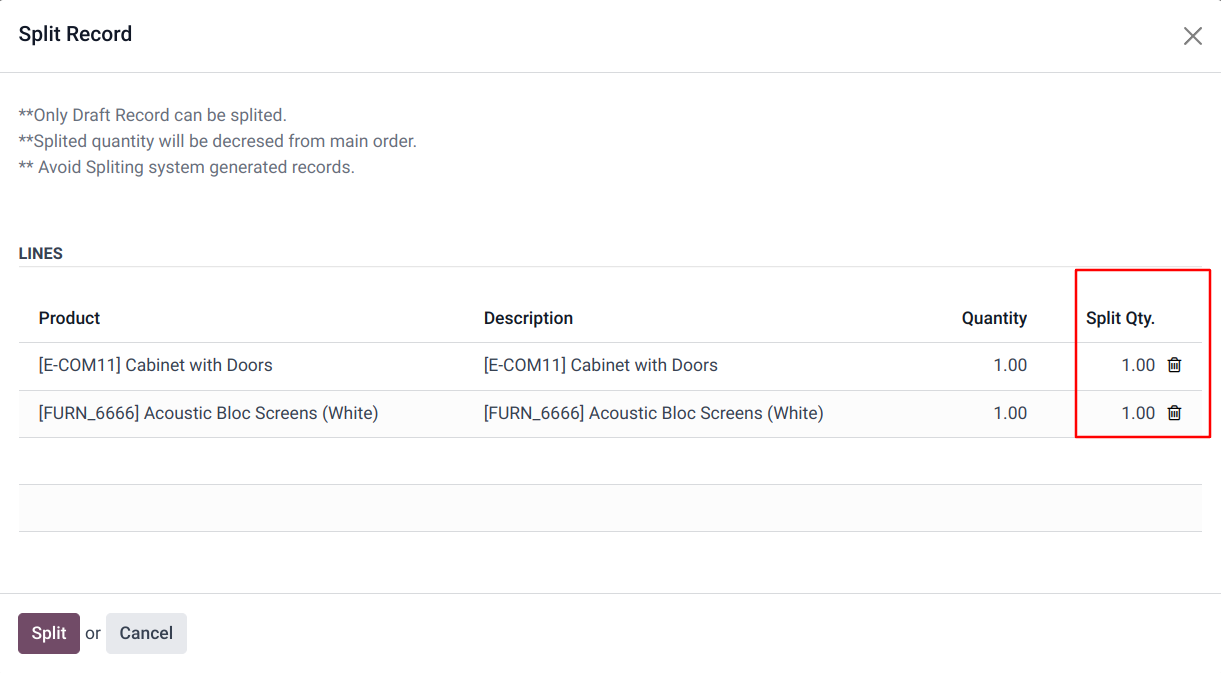1221x673 pixels.
Task: Click the Only Draft Record note text
Action: tap(152, 115)
